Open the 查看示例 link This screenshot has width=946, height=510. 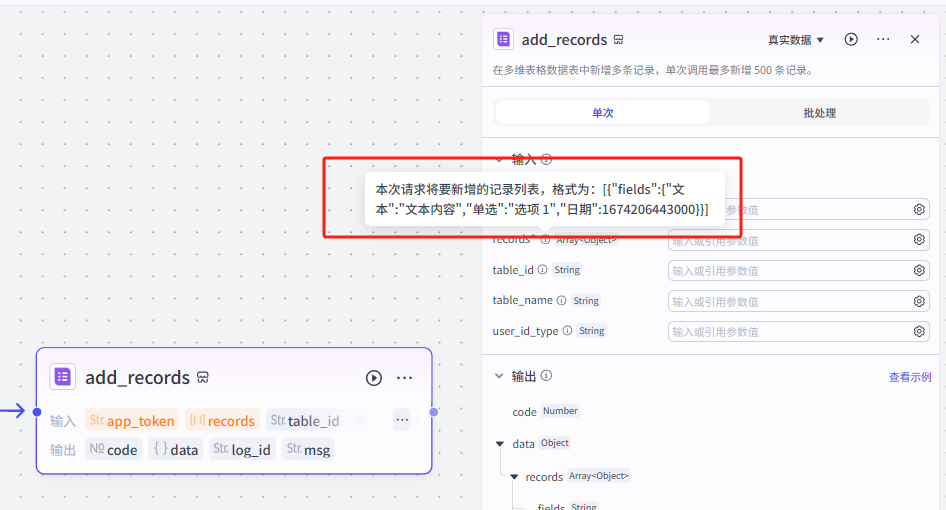tap(910, 377)
